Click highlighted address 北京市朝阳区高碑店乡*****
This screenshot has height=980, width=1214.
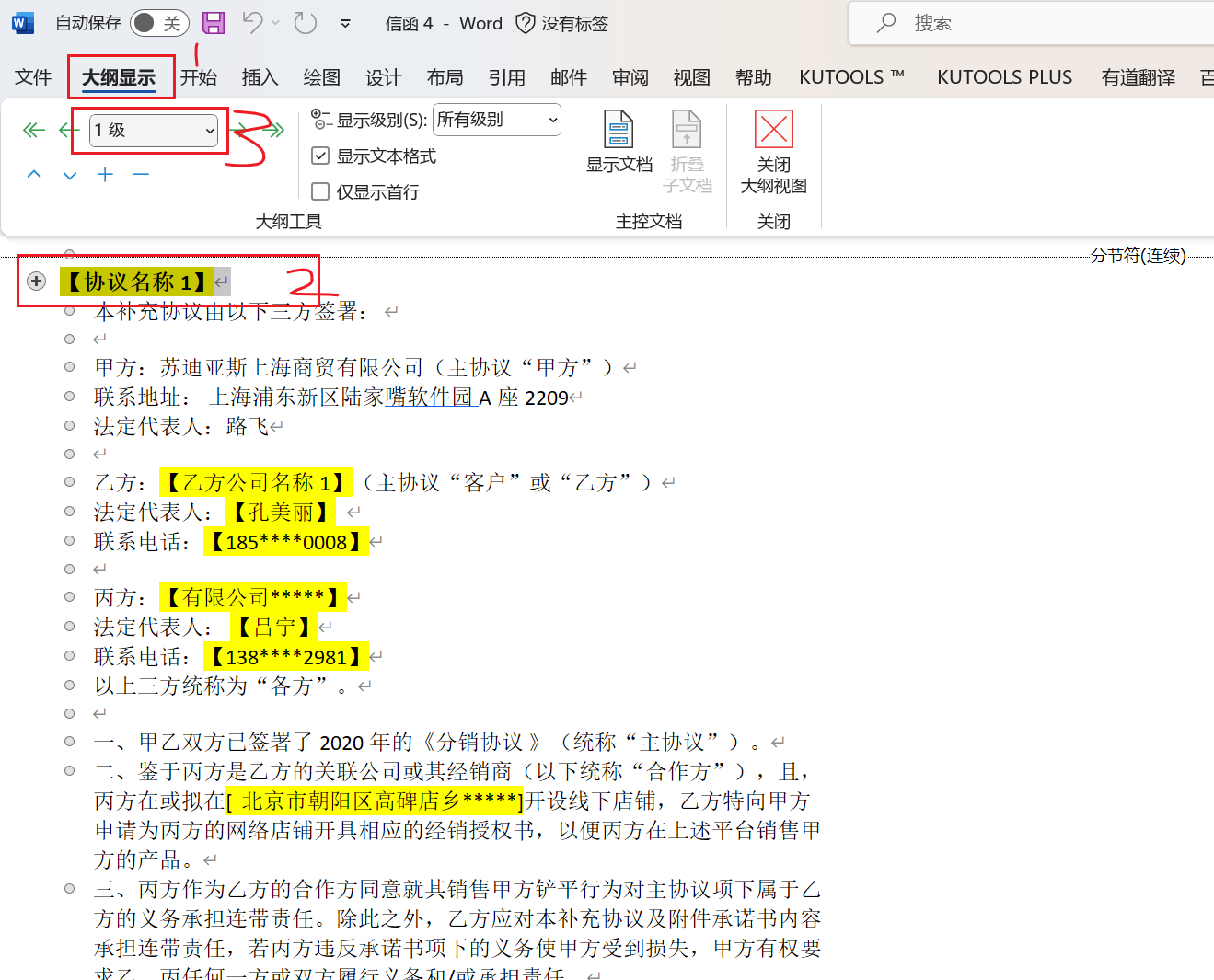[374, 801]
